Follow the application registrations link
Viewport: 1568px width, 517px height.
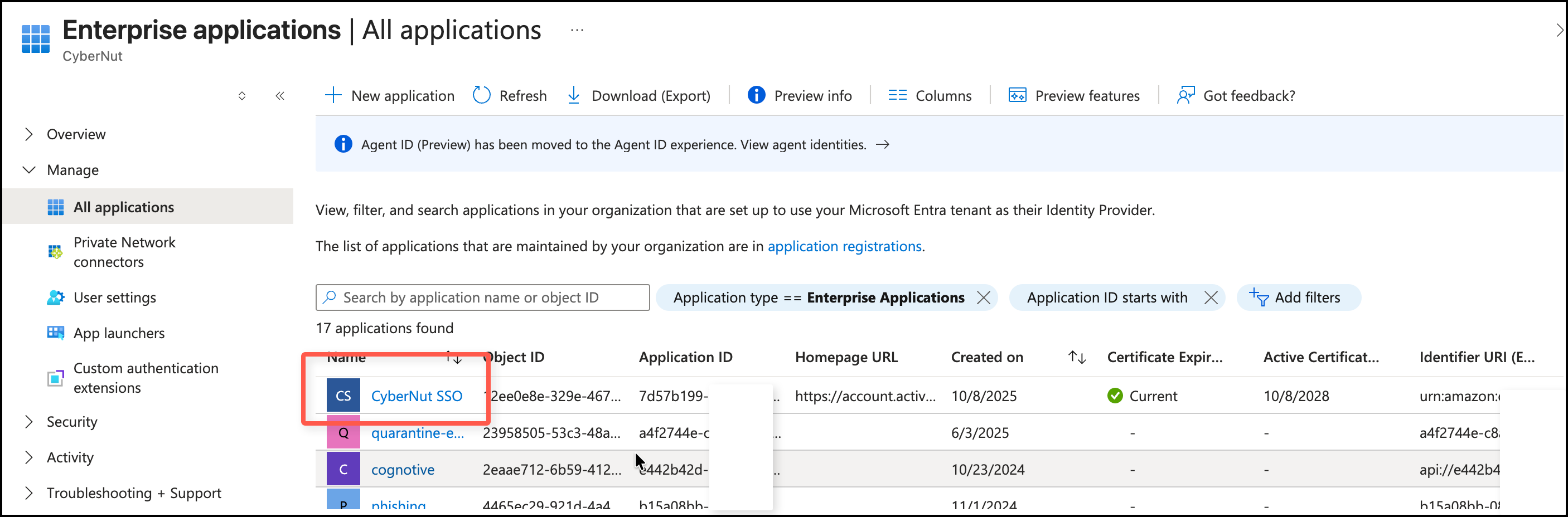pyautogui.click(x=844, y=246)
